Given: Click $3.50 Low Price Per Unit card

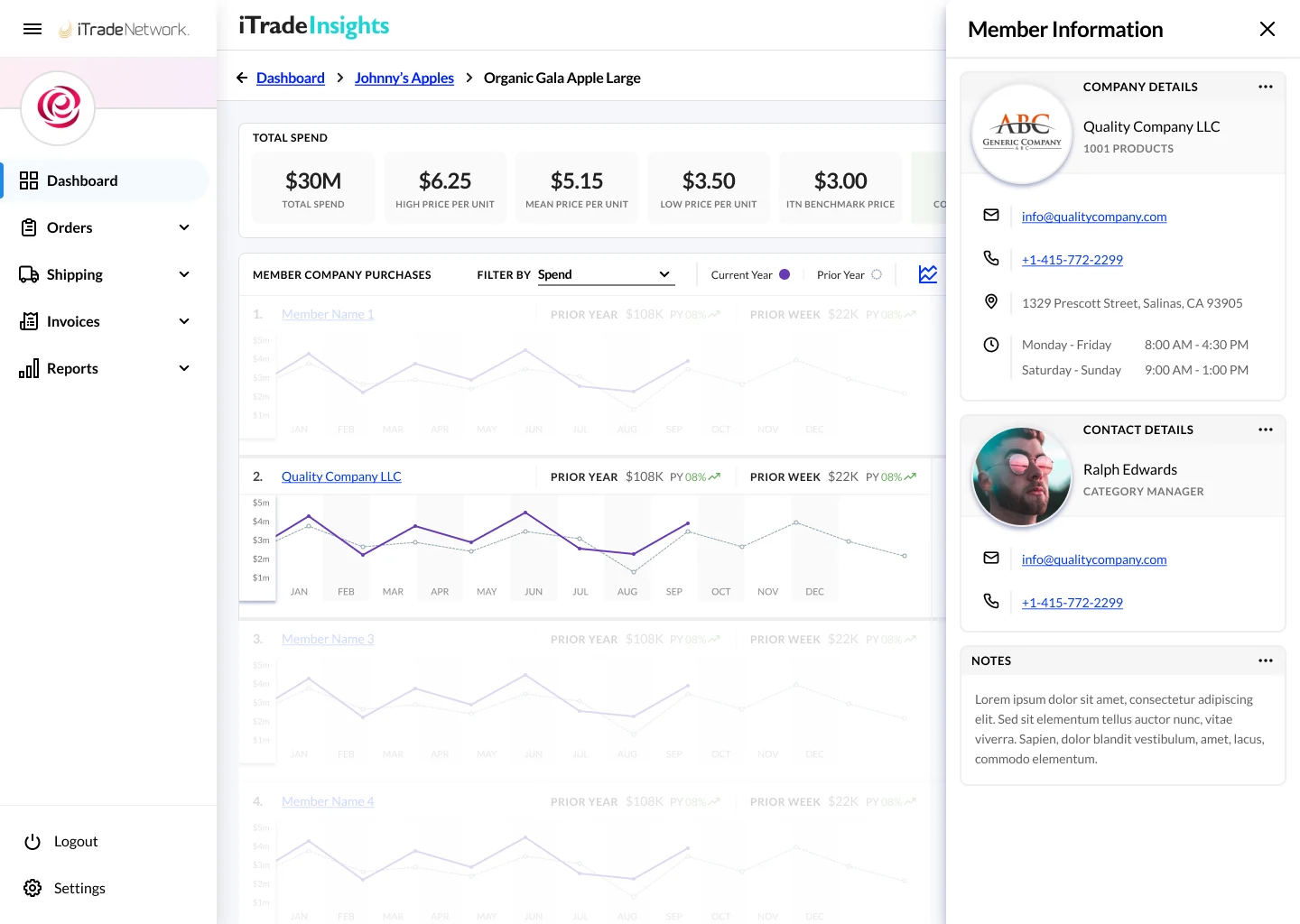Looking at the screenshot, I should point(709,188).
